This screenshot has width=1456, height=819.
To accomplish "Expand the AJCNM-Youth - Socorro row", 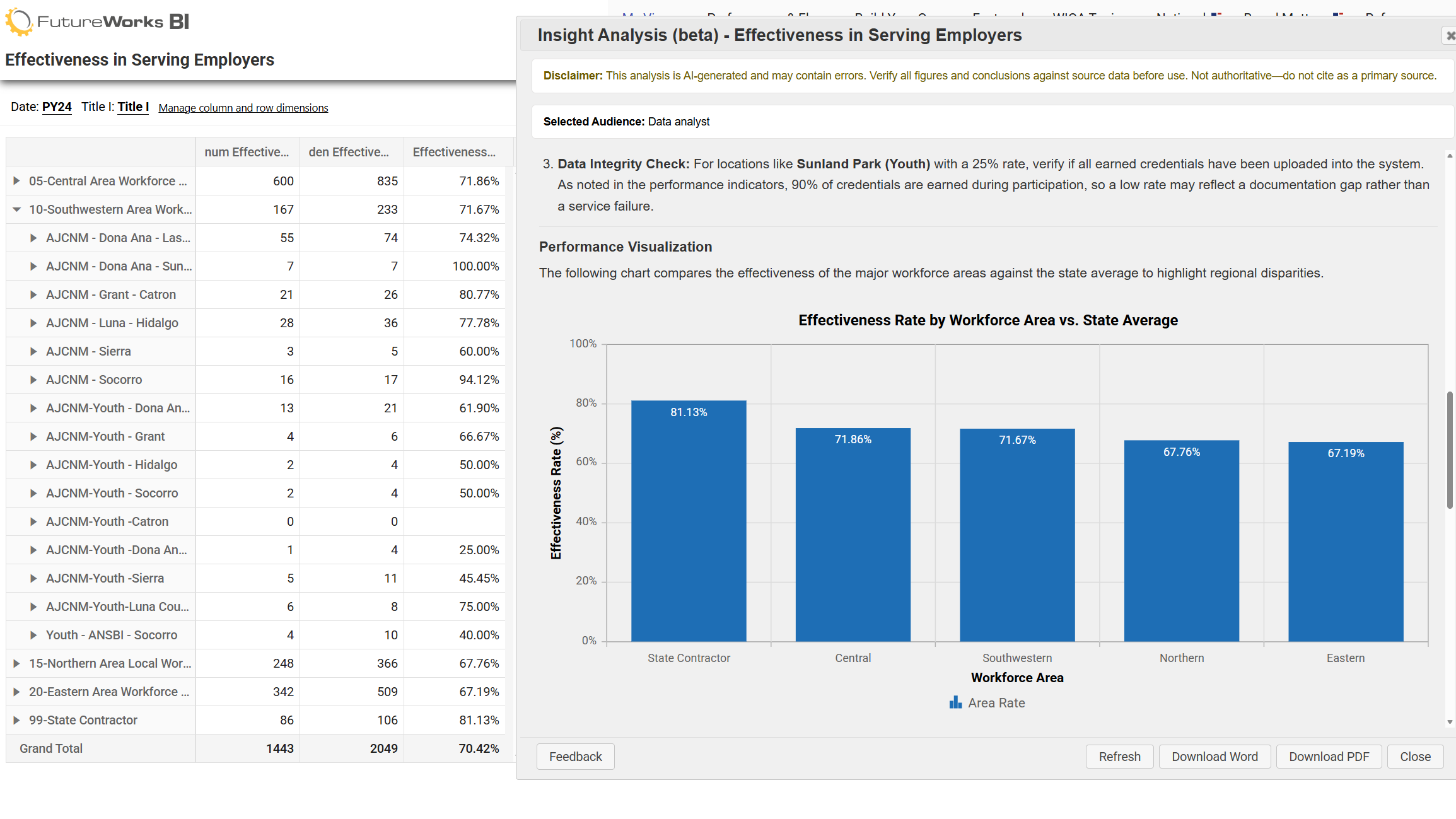I will (33, 493).
